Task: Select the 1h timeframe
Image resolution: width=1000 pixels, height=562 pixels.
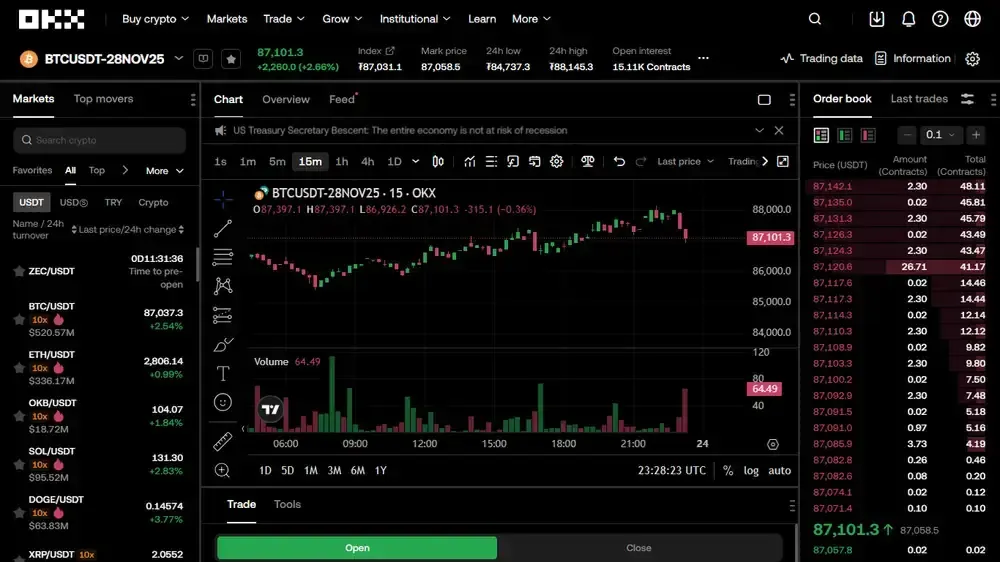Action: pos(342,161)
